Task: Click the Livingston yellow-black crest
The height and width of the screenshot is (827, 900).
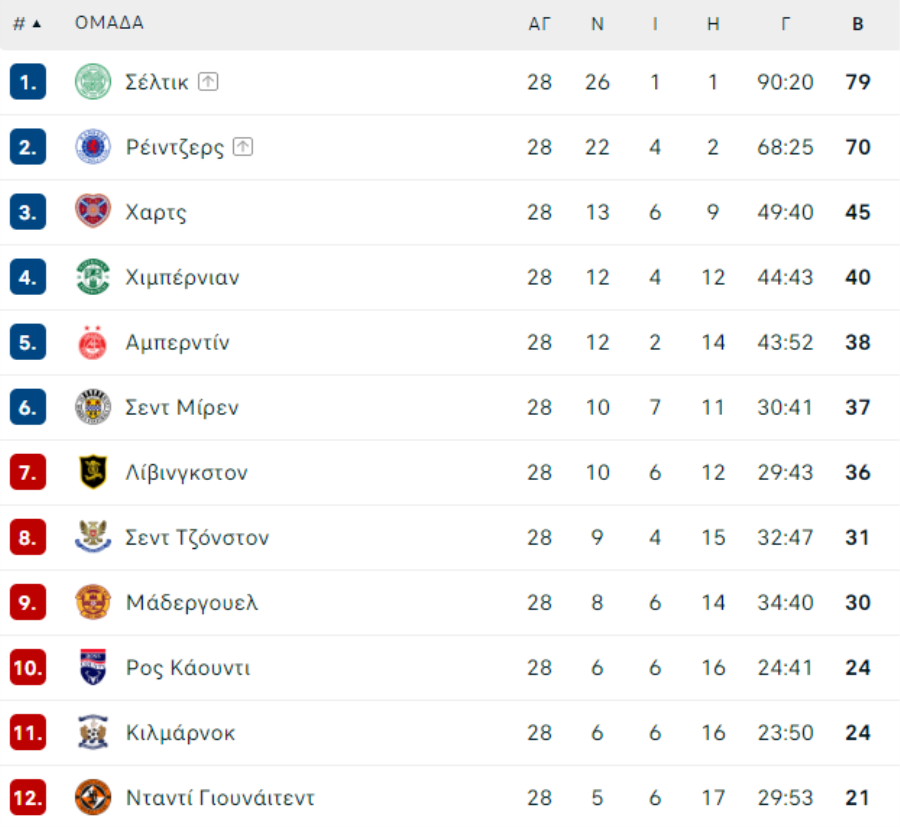Action: (x=93, y=472)
